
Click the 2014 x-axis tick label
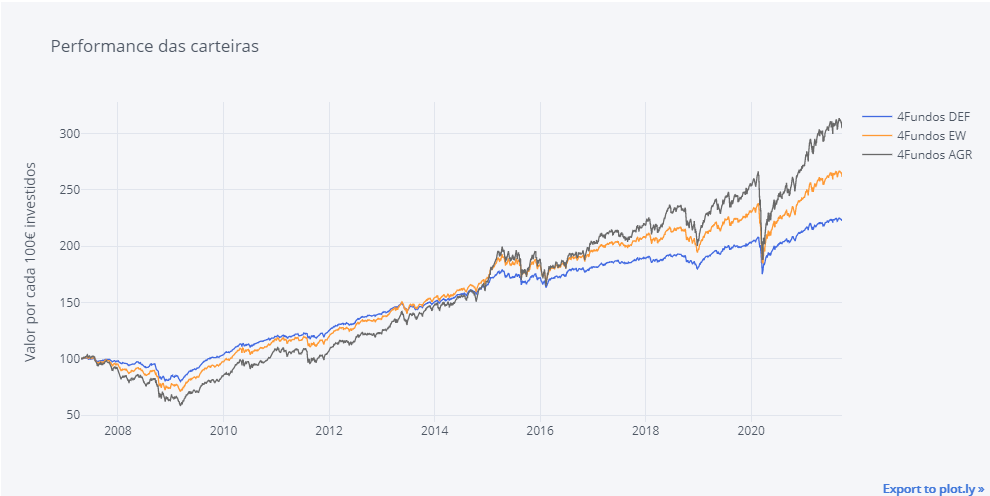coord(434,432)
